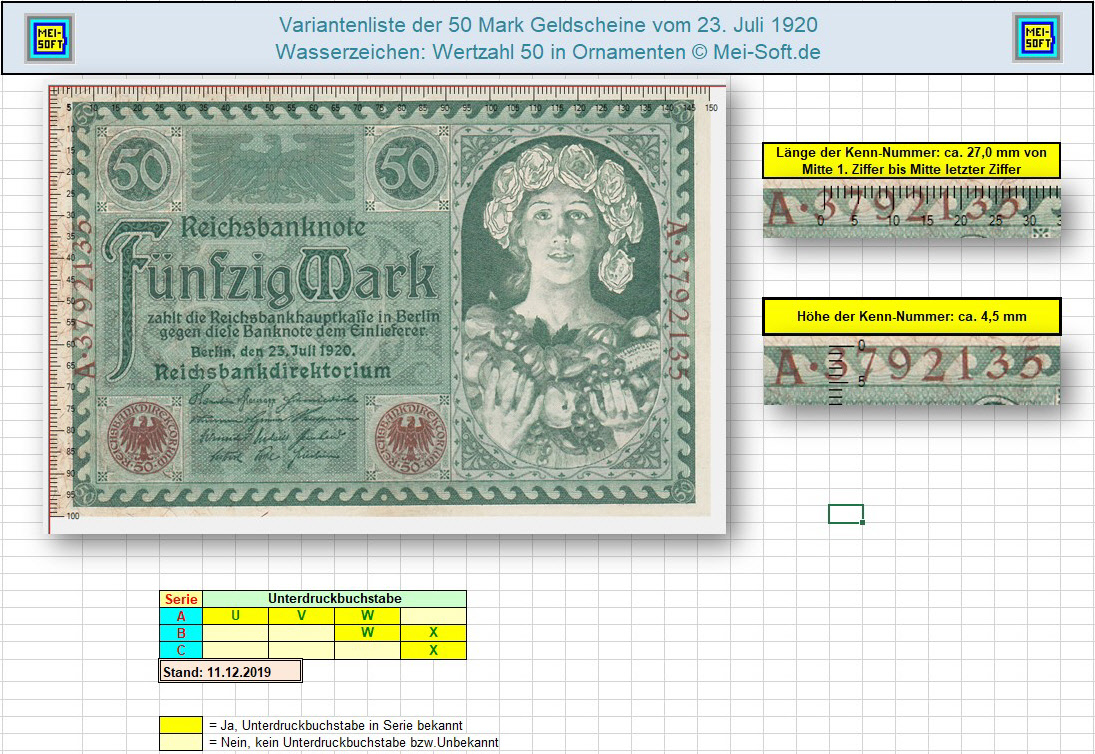Viewport: 1095px width, 754px height.
Task: Select the Serie 'A' cell
Action: pos(181,616)
